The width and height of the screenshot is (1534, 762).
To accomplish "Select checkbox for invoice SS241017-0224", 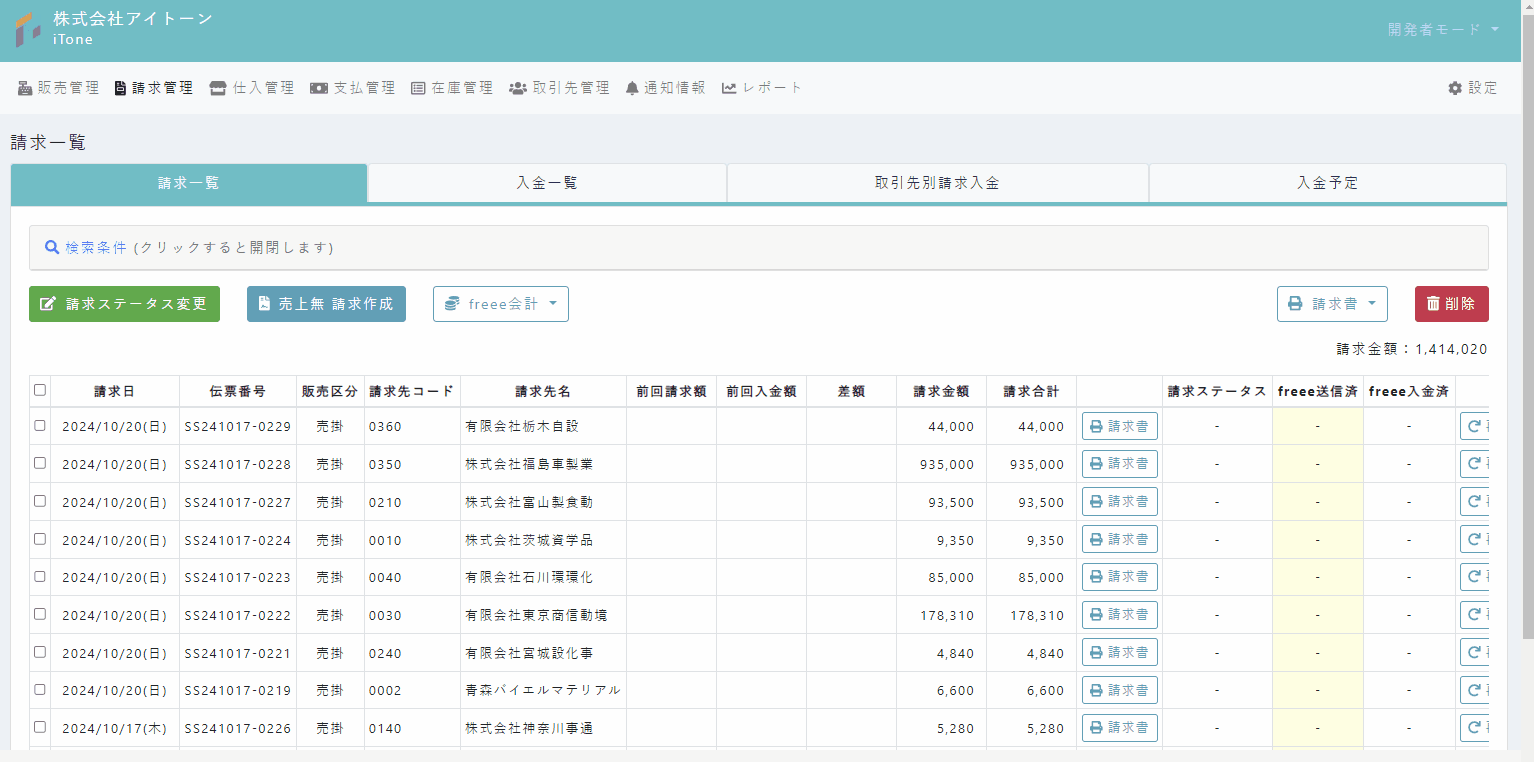I will (x=40, y=539).
